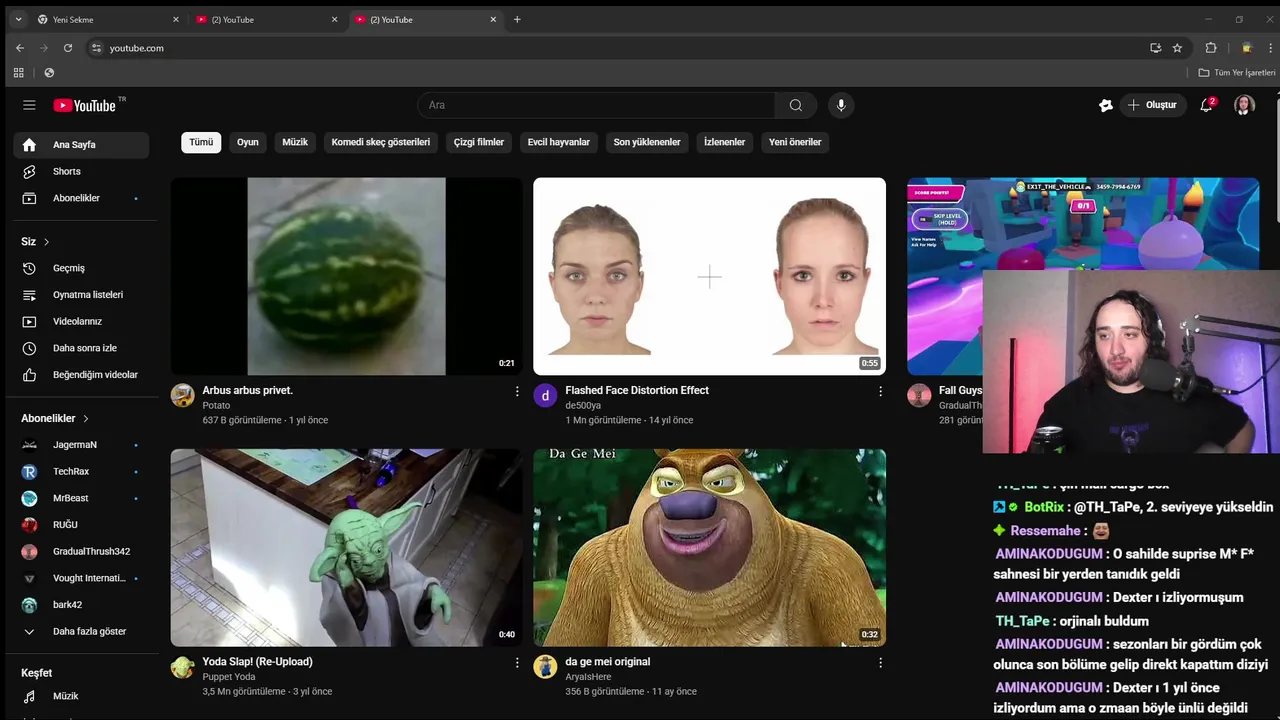Open Daha sonra izle list
Screen dimensions: 1280x720
(81, 348)
